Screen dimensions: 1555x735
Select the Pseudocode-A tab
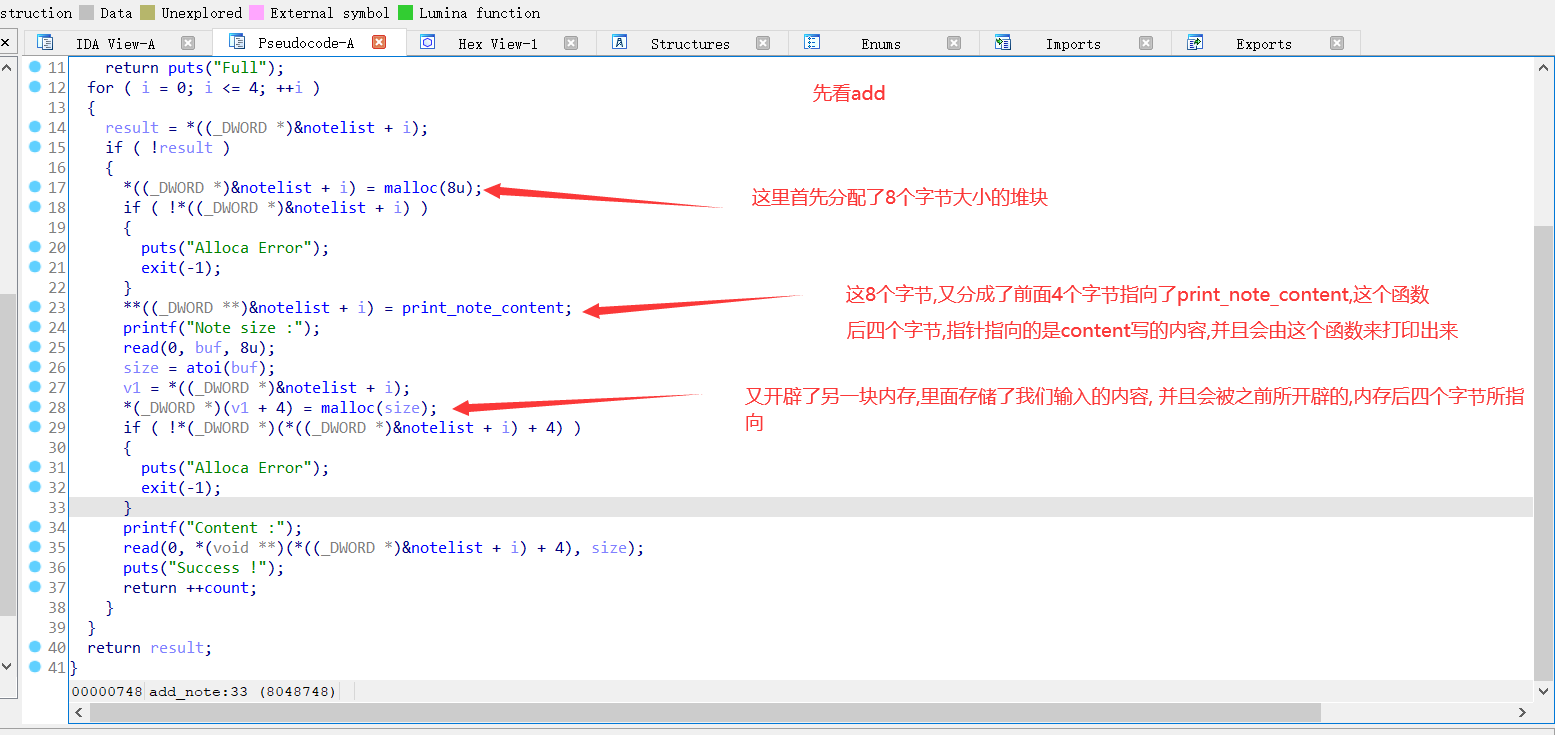tap(305, 43)
